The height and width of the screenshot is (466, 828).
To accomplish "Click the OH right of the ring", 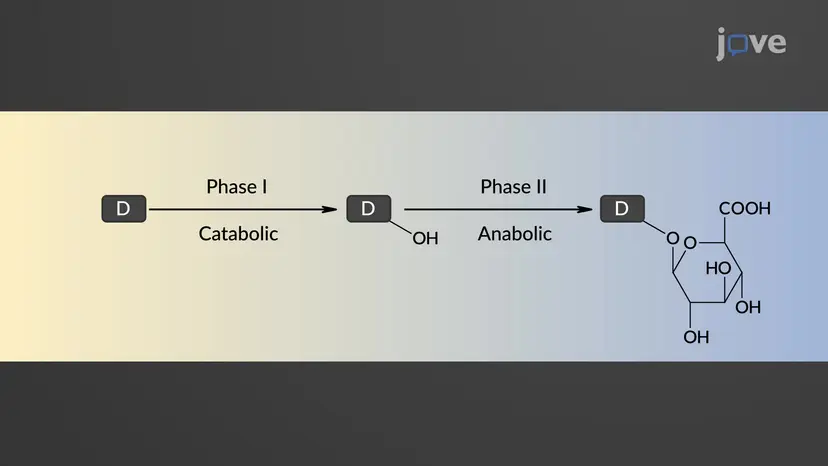I will coord(748,307).
